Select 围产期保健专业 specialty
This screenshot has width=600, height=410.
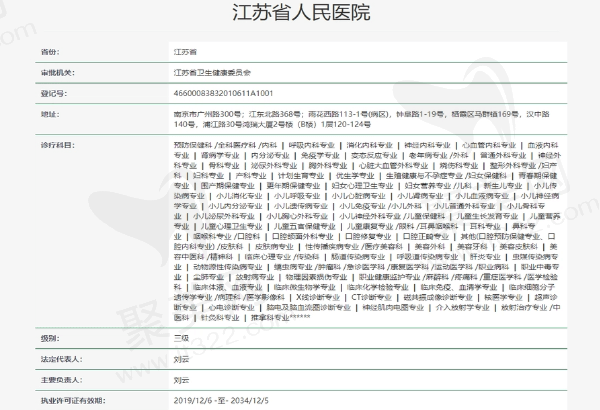click(x=227, y=186)
